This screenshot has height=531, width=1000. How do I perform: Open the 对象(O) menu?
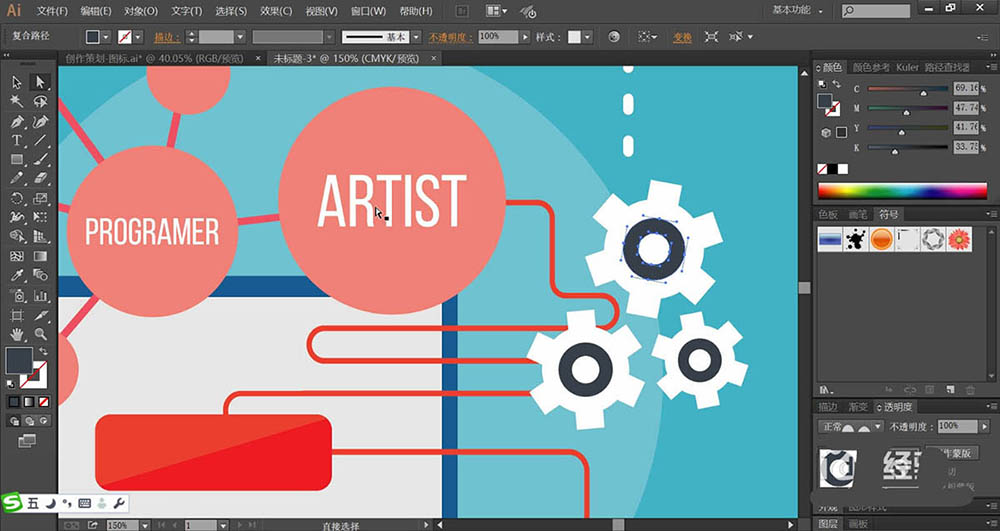[141, 11]
